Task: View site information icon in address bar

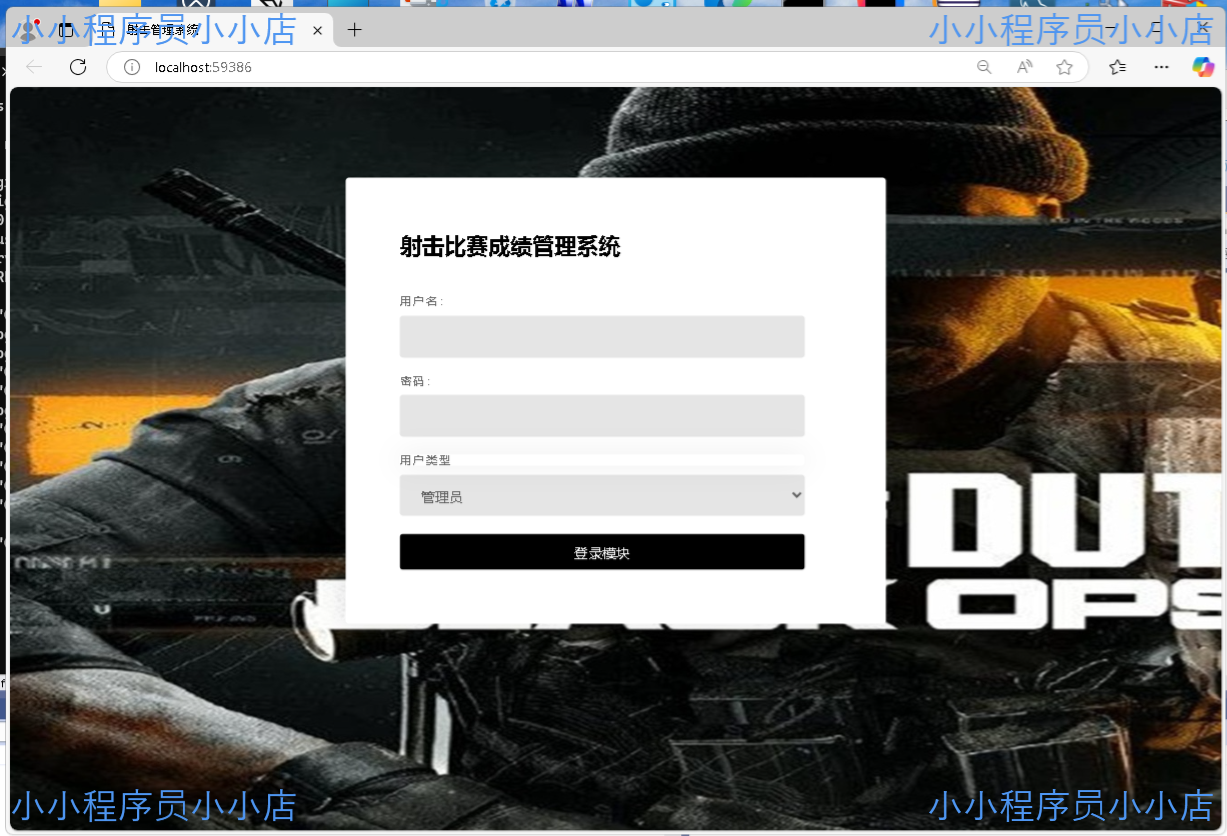Action: (131, 67)
